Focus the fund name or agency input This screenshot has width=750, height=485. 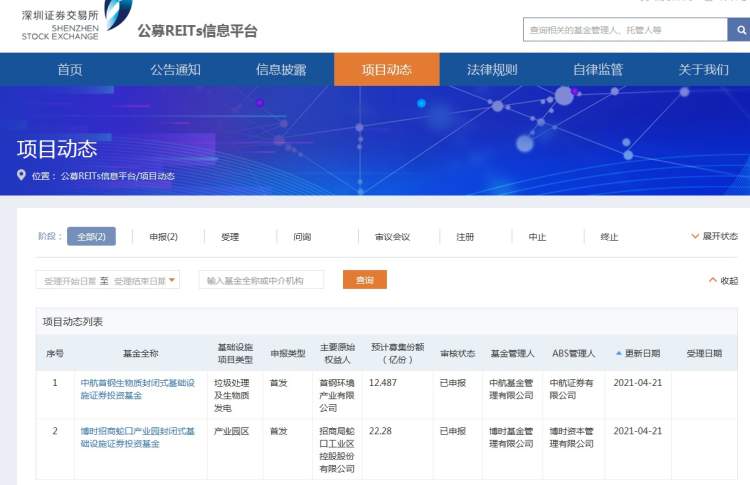(x=261, y=280)
